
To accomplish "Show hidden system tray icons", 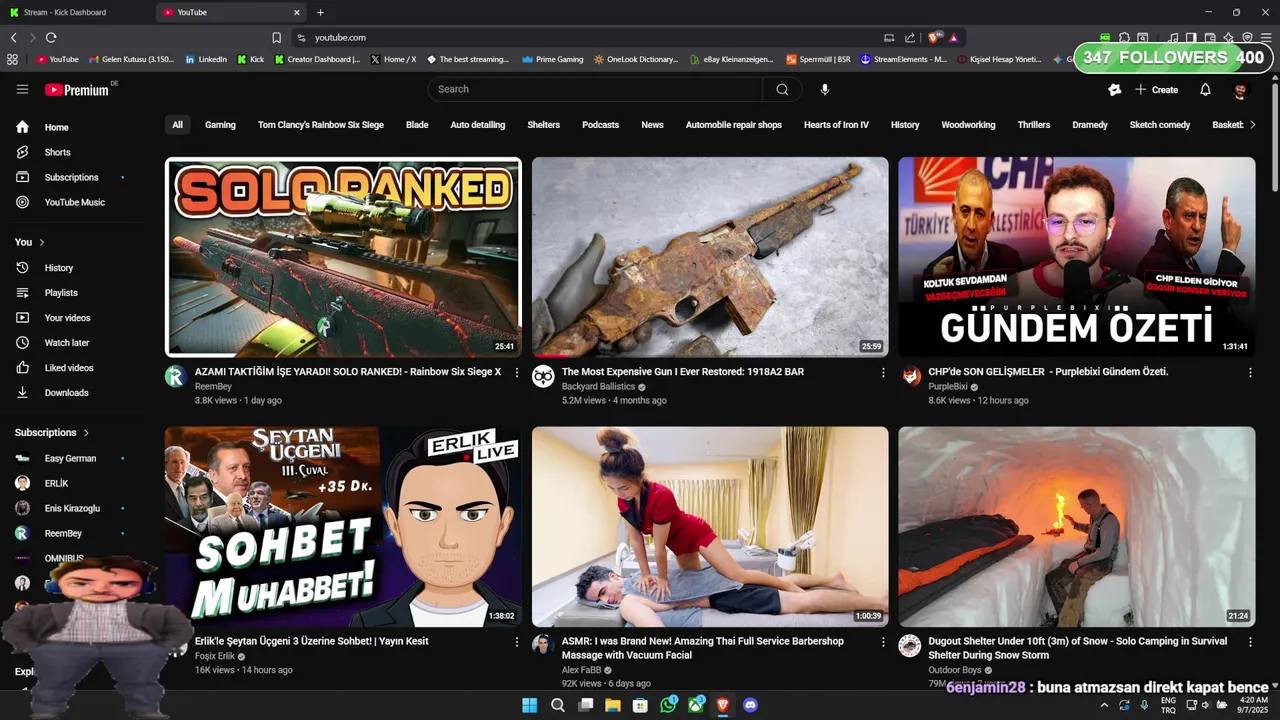I will coord(1104,705).
